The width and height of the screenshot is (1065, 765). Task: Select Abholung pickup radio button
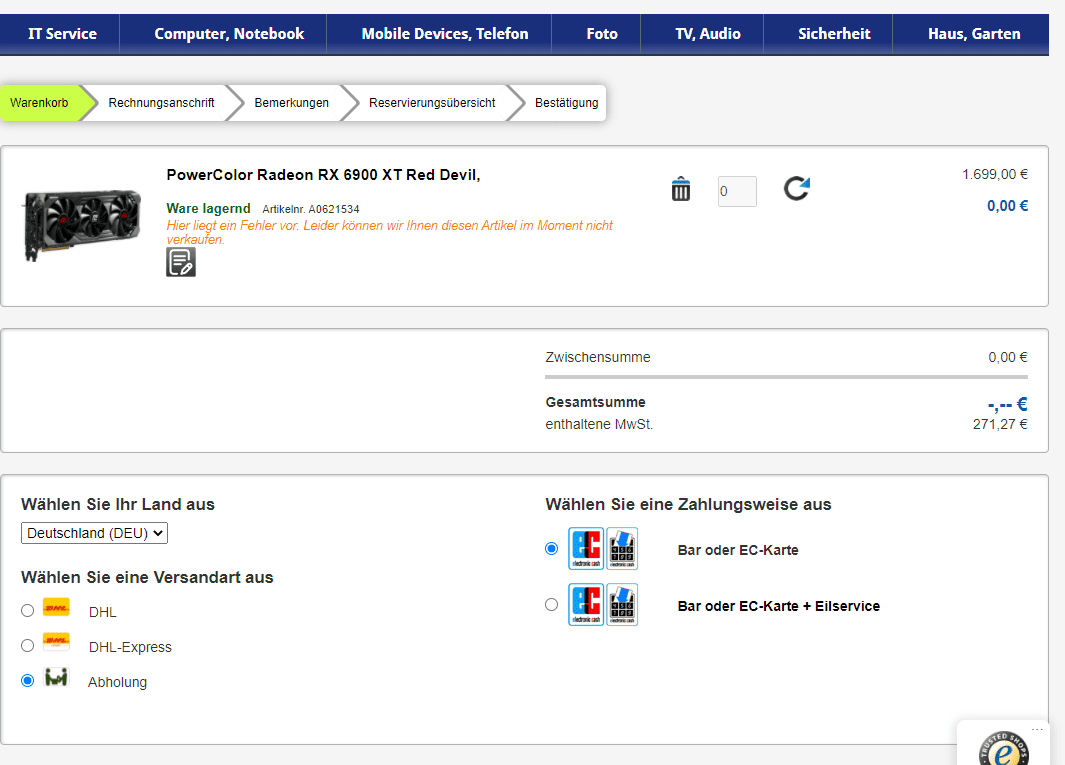pos(27,680)
